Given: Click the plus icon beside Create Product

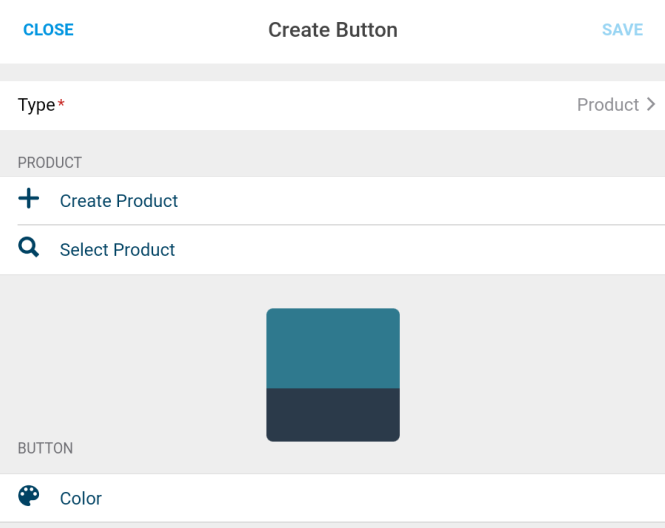Looking at the screenshot, I should [x=28, y=198].
